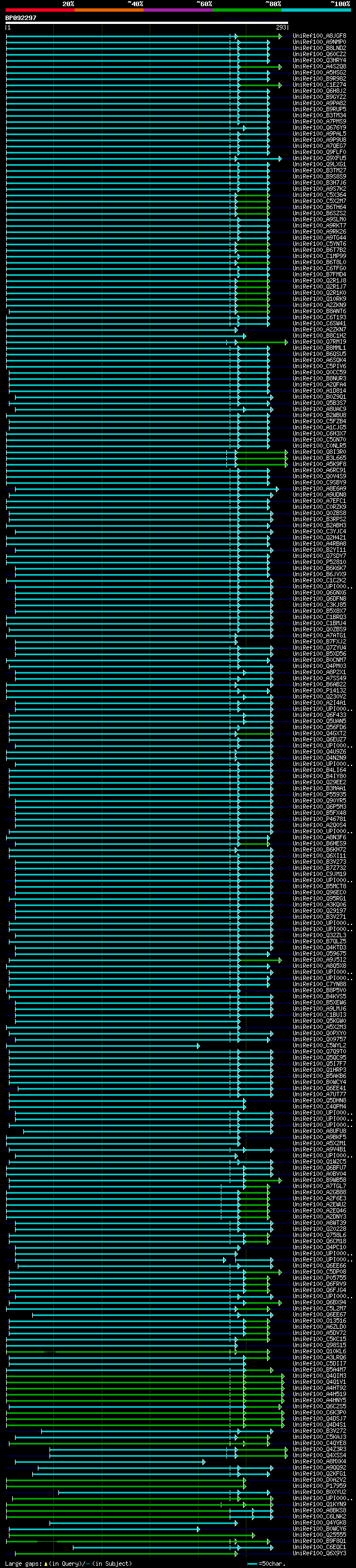Image resolution: width=356 pixels, height=1568 pixels.
Task: Select label UniRef100_B9R982
Action: [x=319, y=78]
